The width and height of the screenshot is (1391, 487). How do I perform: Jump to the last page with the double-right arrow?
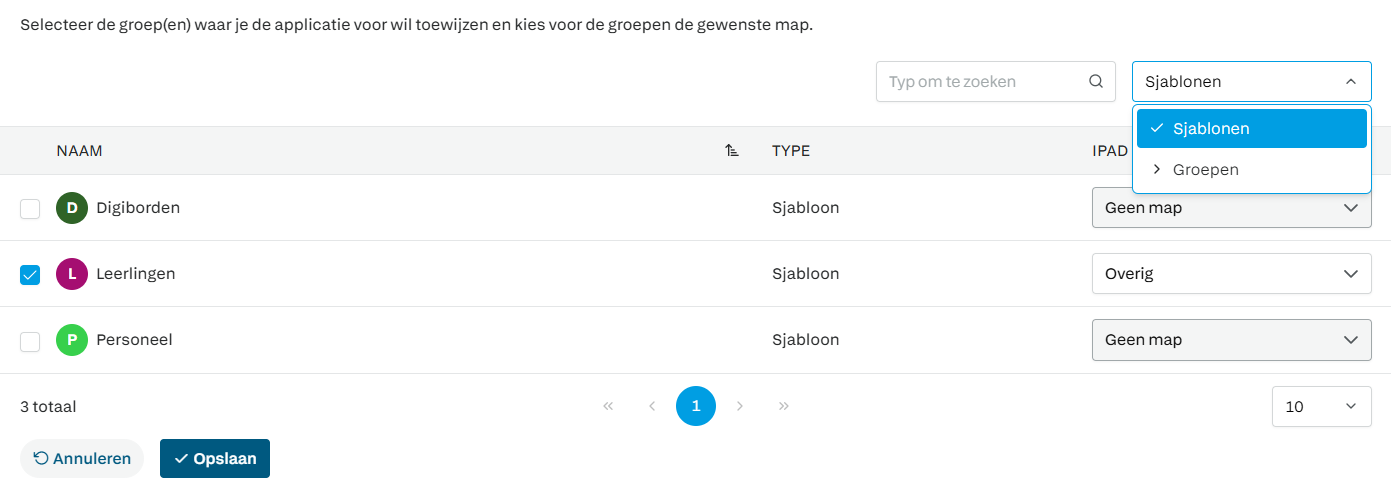784,406
